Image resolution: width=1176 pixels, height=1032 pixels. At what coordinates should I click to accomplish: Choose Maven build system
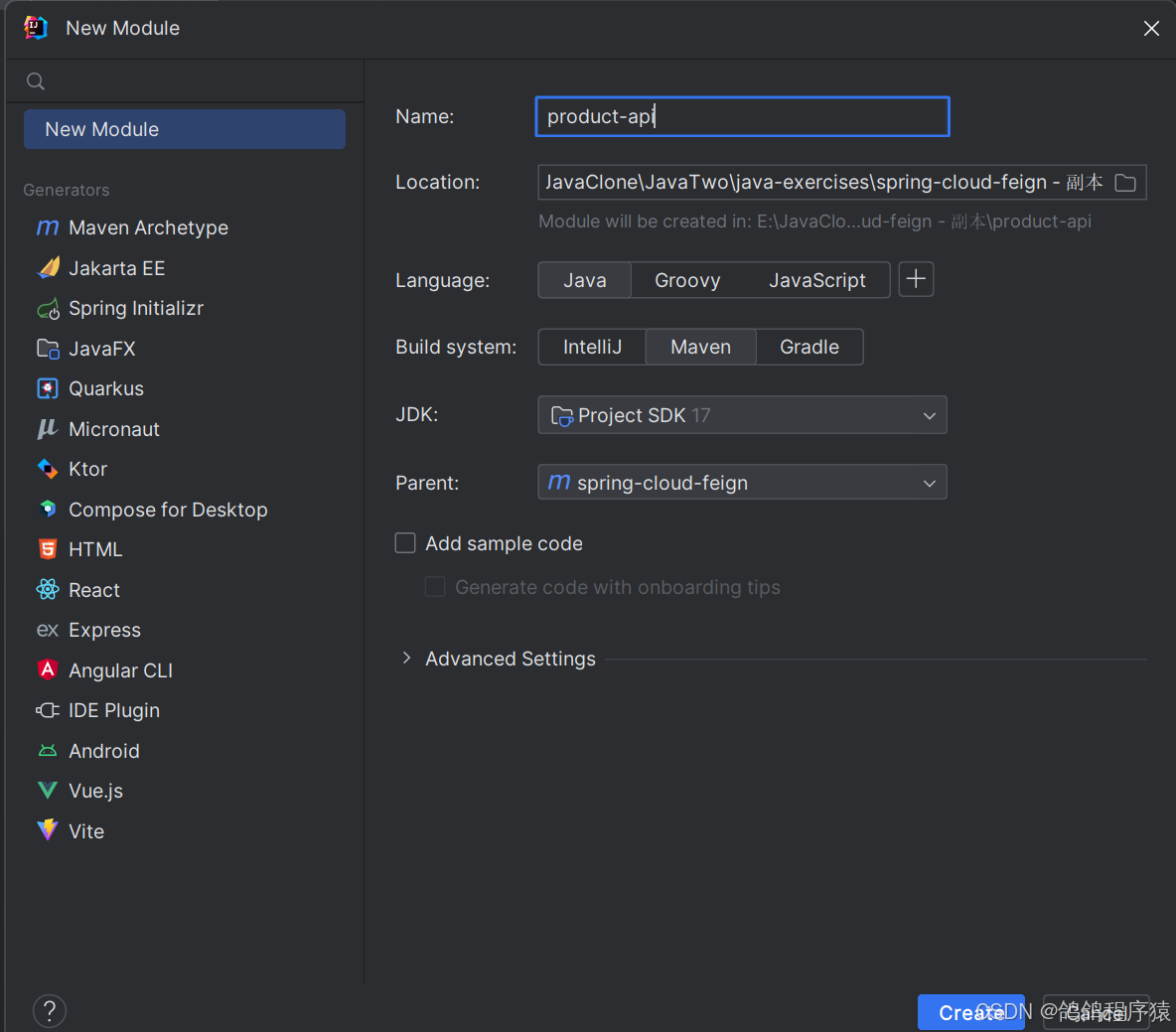(700, 347)
